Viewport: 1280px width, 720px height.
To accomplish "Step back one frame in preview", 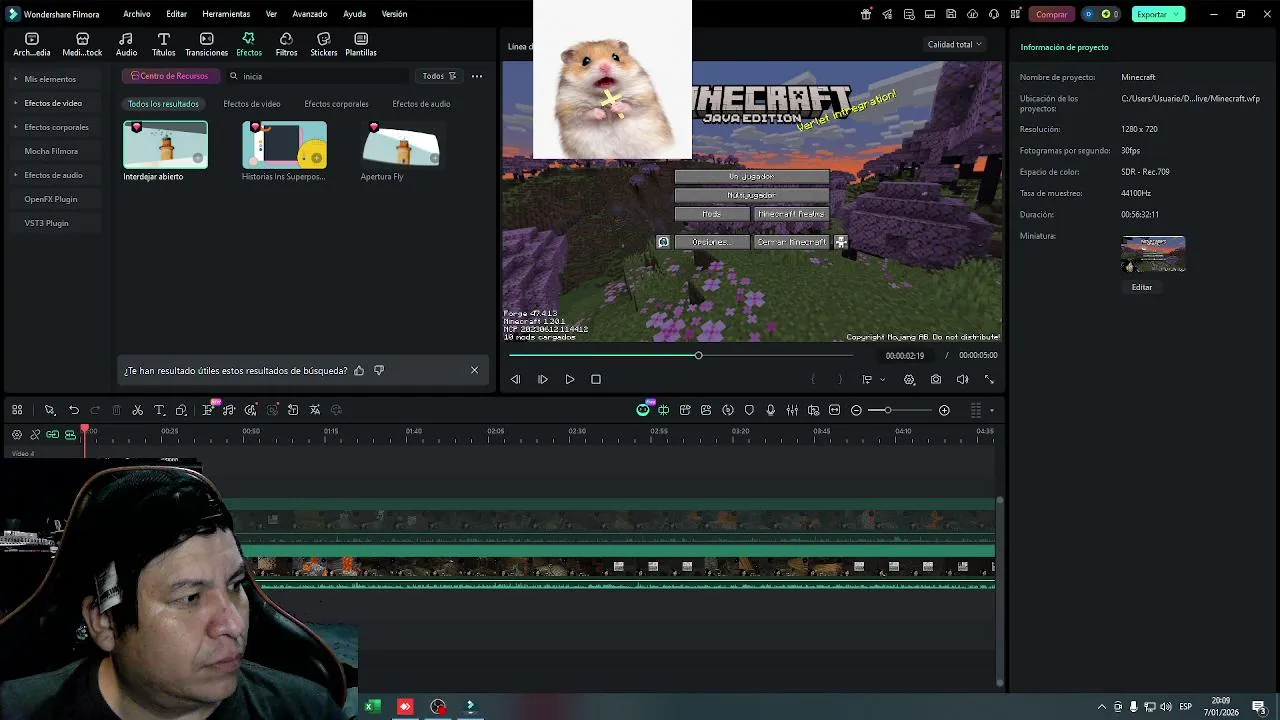I will (515, 379).
